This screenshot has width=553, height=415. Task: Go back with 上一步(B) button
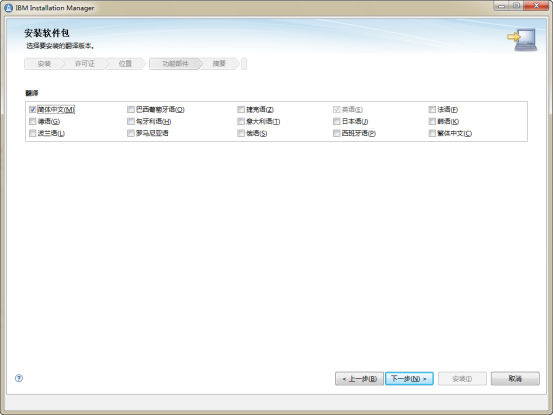coord(359,379)
